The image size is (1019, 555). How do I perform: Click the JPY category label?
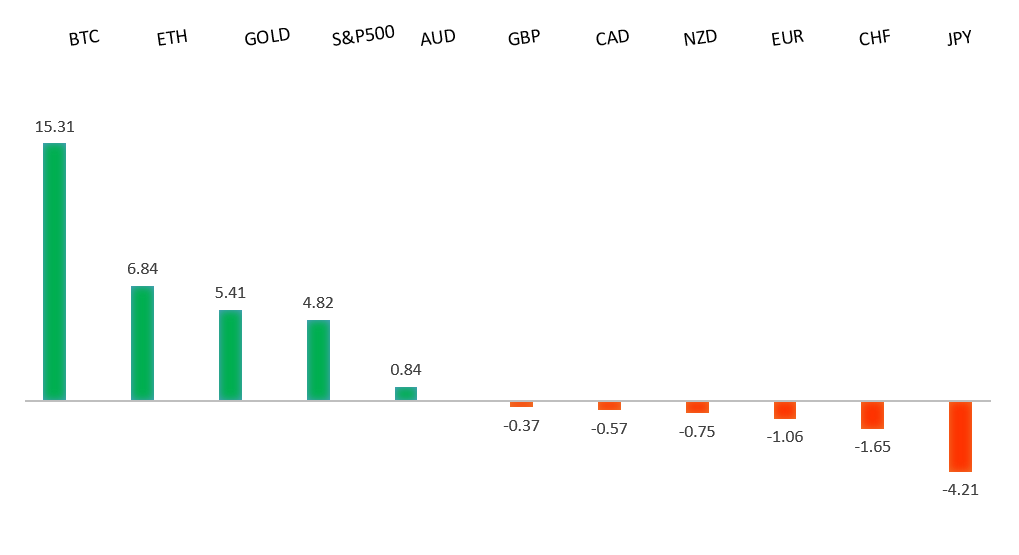point(959,39)
